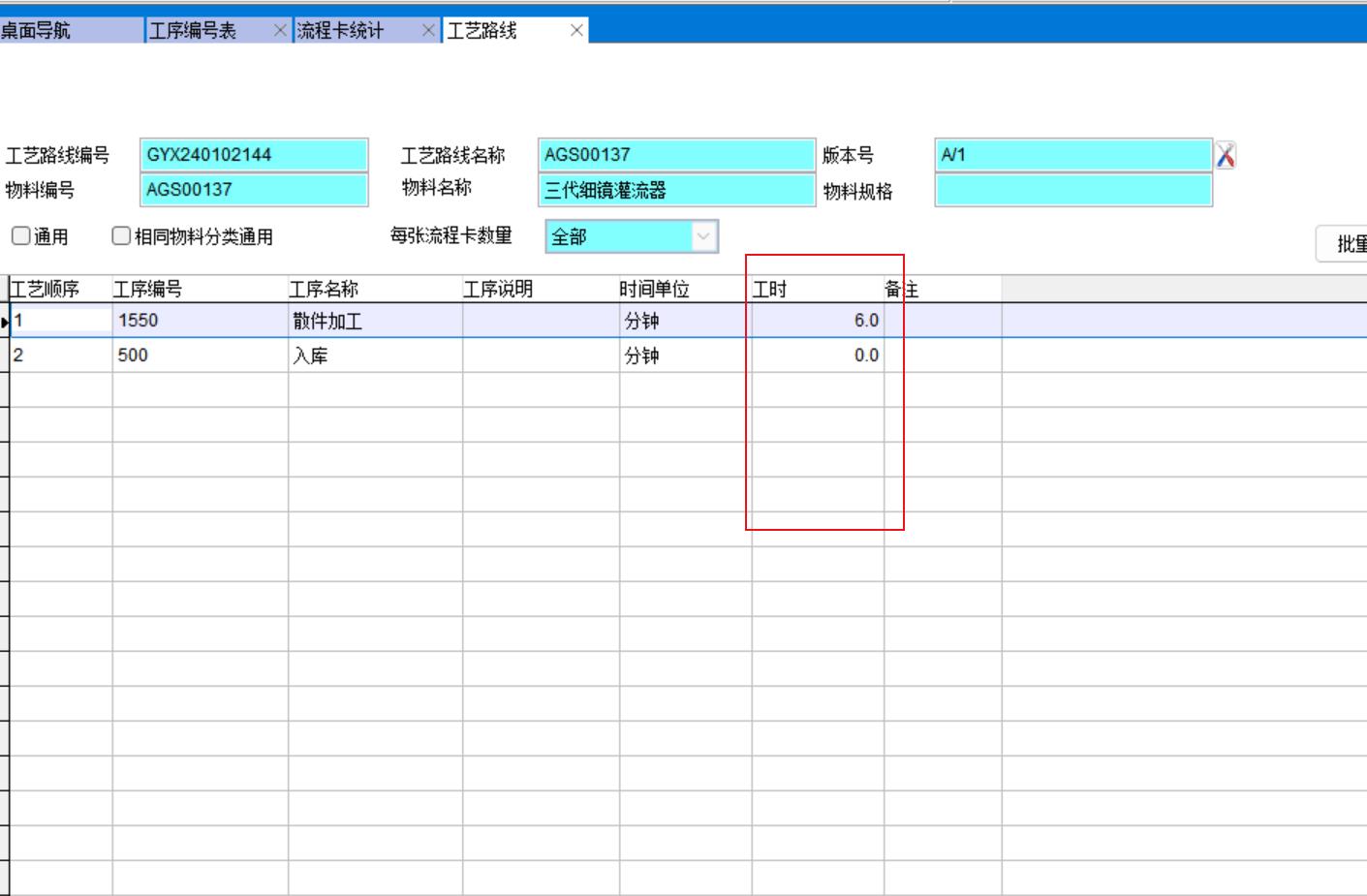Click the empty 物料规格 input field
Image resolution: width=1367 pixels, height=896 pixels.
point(1072,190)
